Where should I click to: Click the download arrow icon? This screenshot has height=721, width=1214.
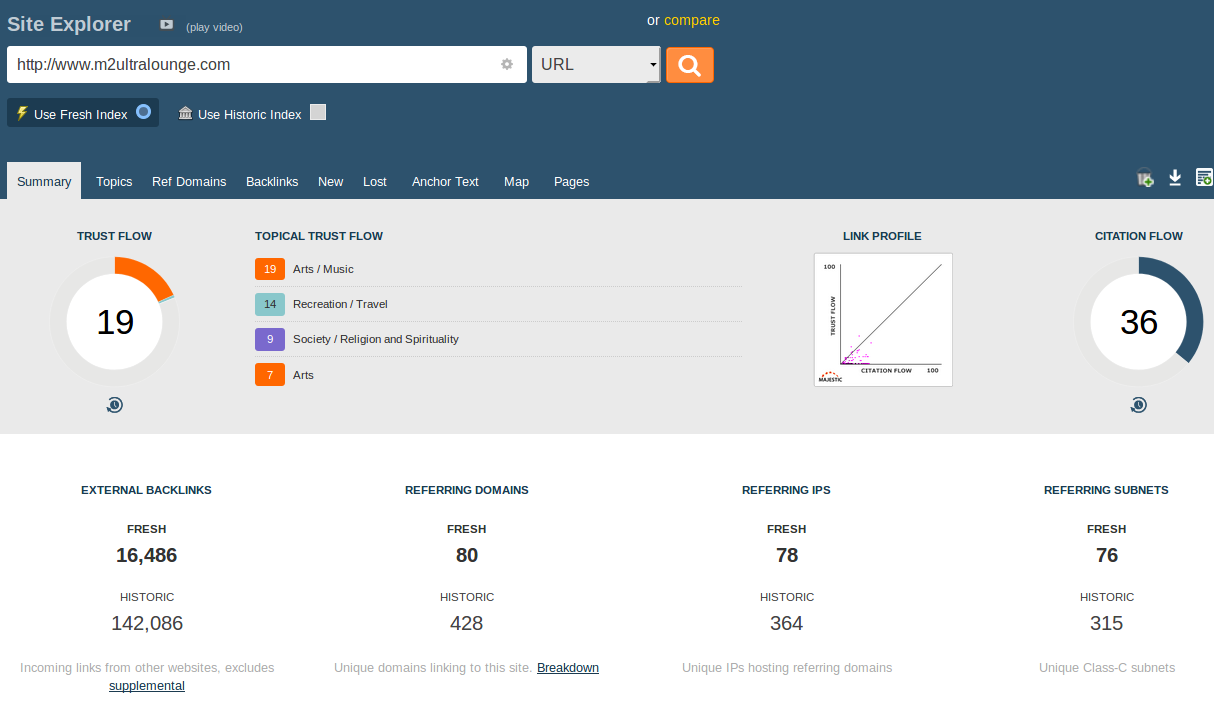pos(1175,177)
